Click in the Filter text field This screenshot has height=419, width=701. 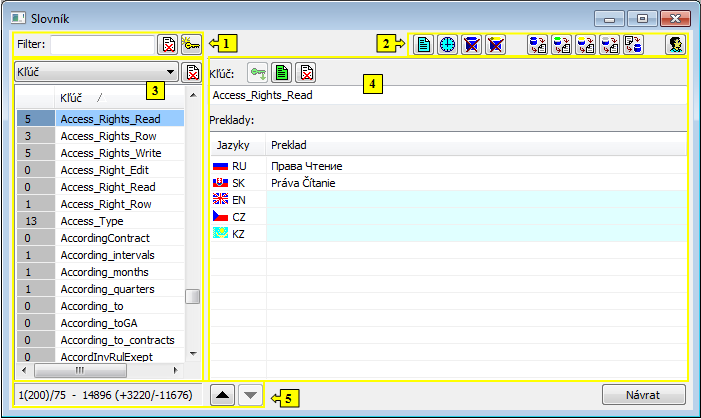tap(103, 44)
